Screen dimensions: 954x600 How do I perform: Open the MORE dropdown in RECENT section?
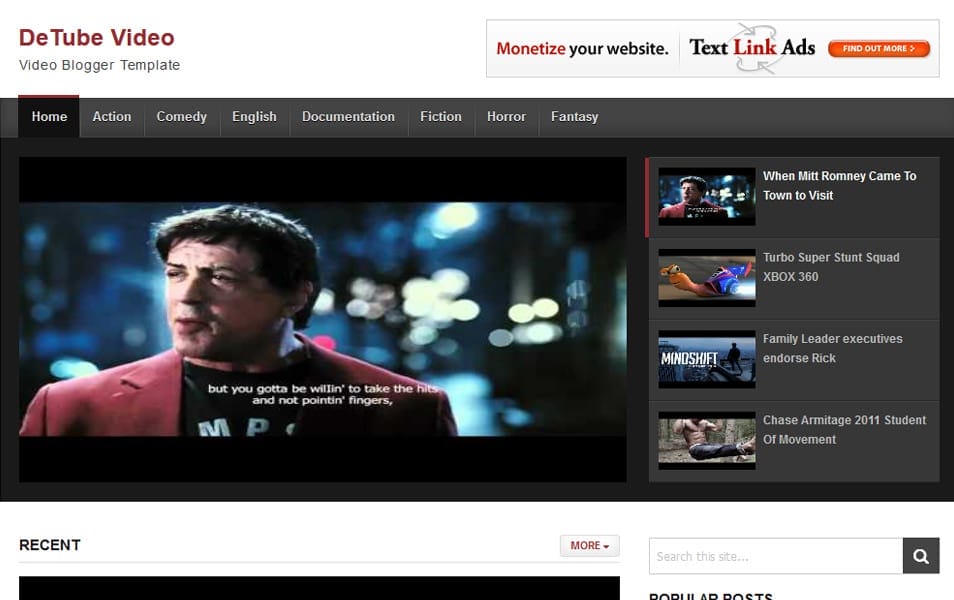click(588, 545)
